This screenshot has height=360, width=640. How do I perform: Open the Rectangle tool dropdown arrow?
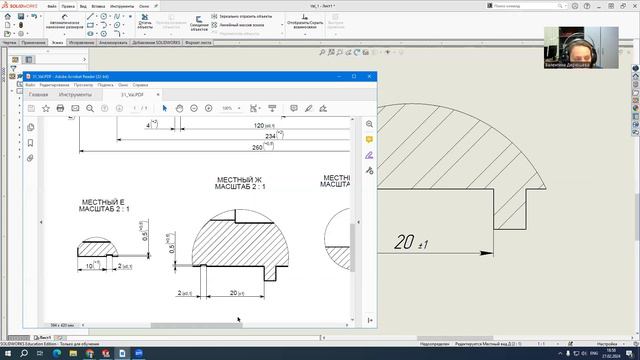pos(96,25)
